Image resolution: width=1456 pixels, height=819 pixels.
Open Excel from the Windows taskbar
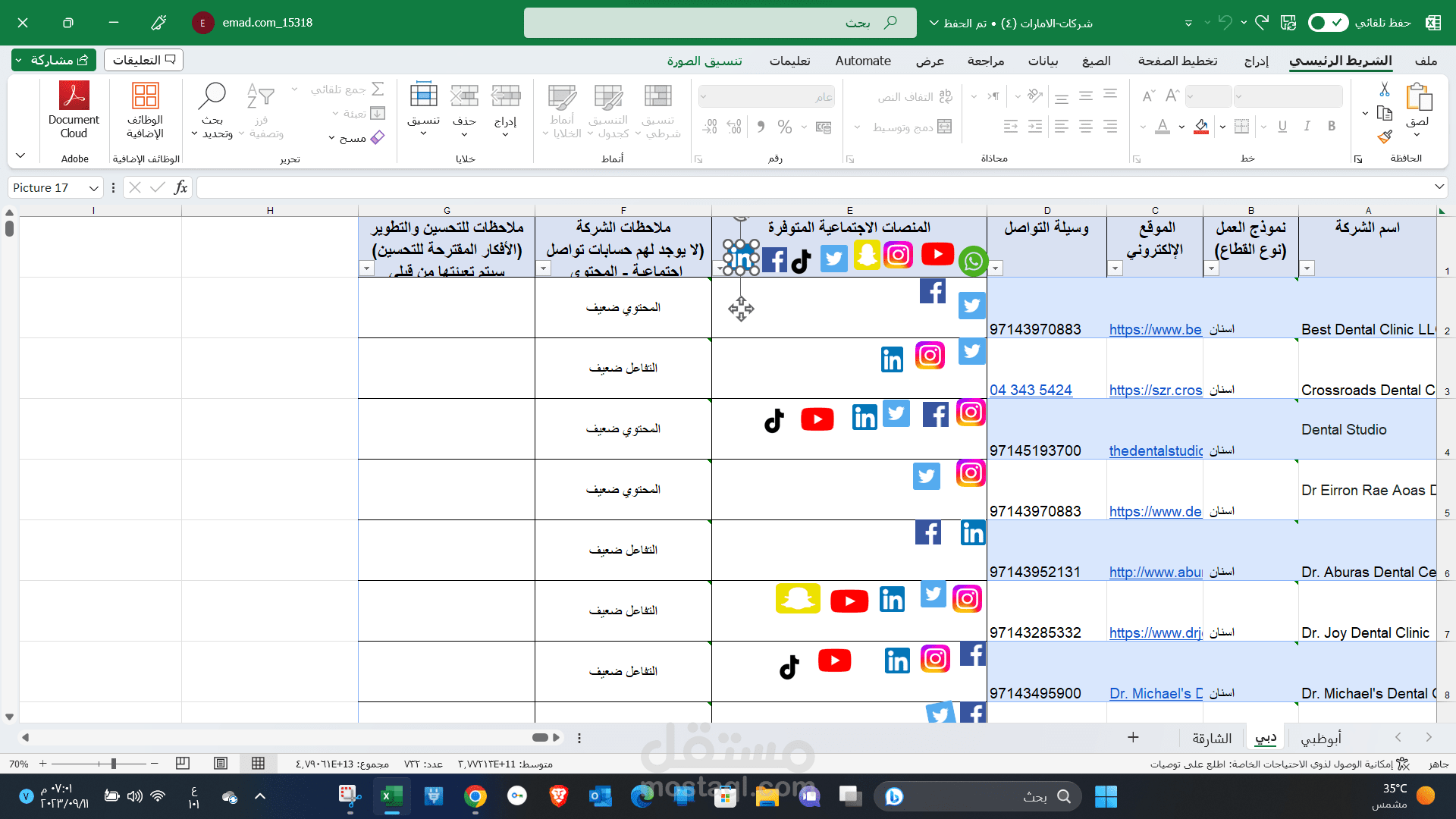(391, 796)
